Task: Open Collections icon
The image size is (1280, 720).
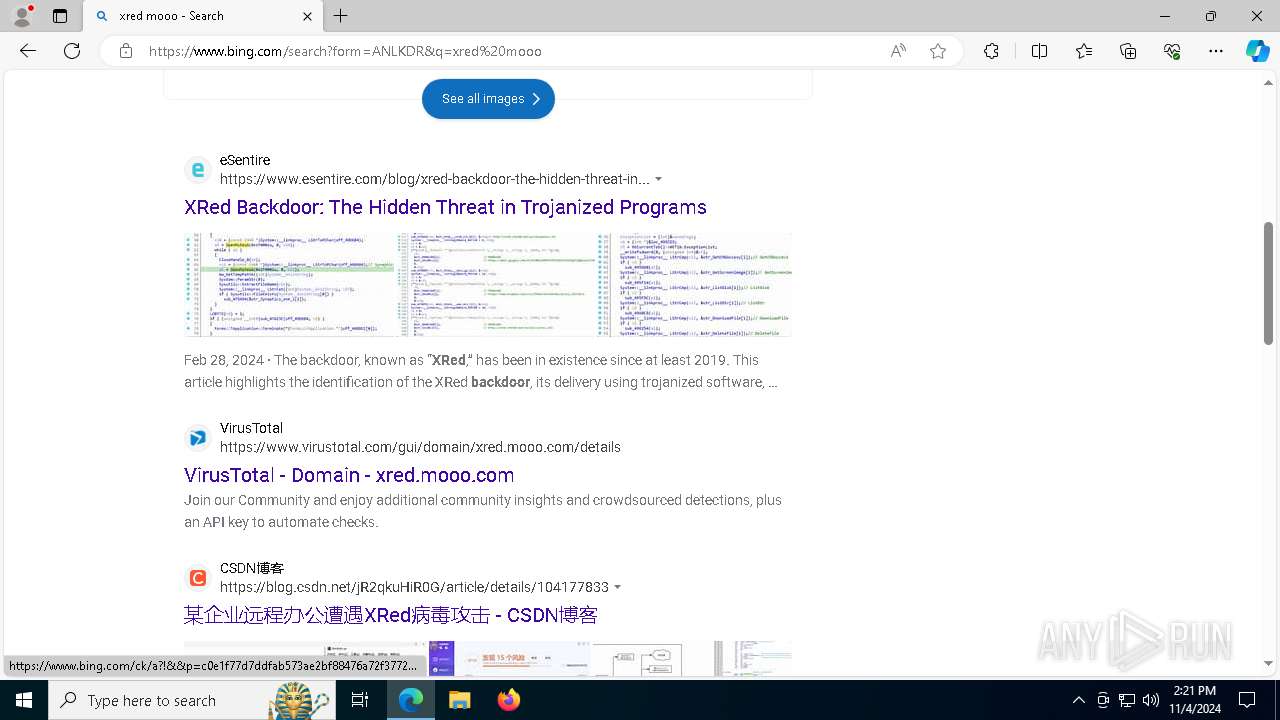Action: point(1128,51)
